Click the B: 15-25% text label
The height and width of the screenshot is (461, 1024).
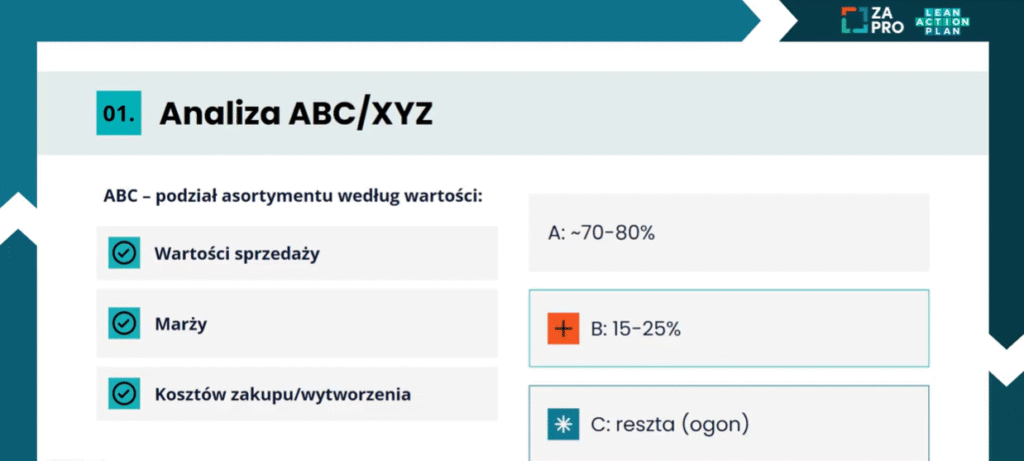635,329
